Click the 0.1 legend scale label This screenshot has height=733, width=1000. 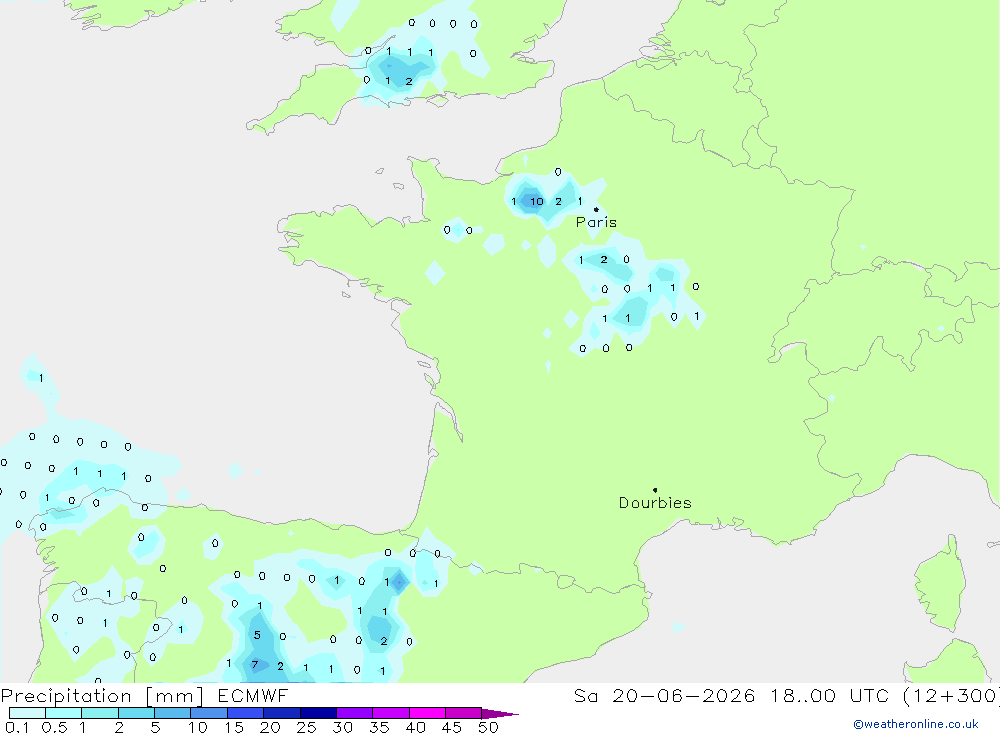coord(17,727)
